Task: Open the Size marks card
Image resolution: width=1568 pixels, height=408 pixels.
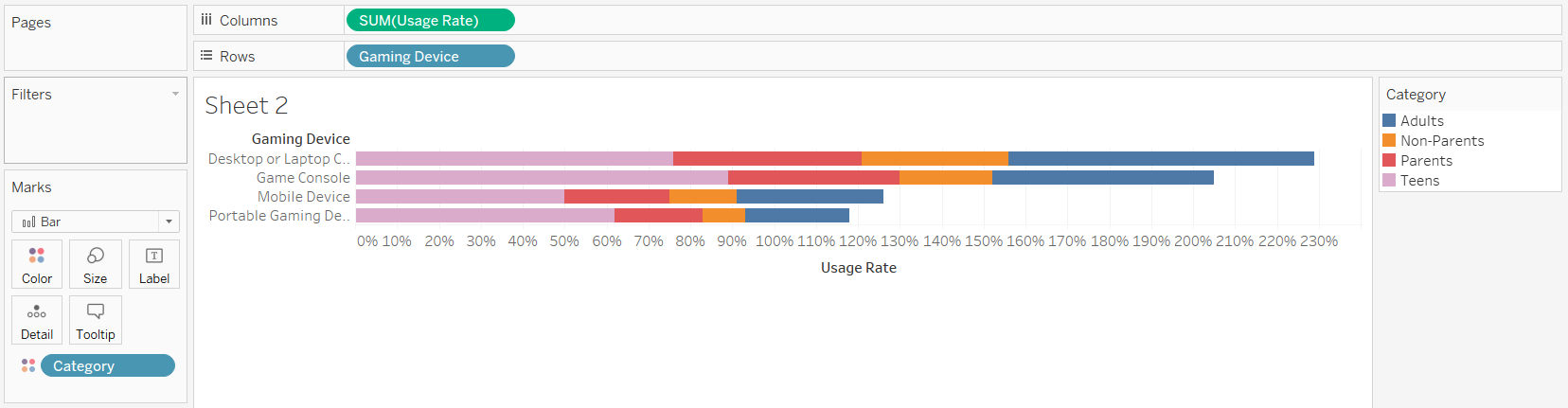Action: coord(95,256)
